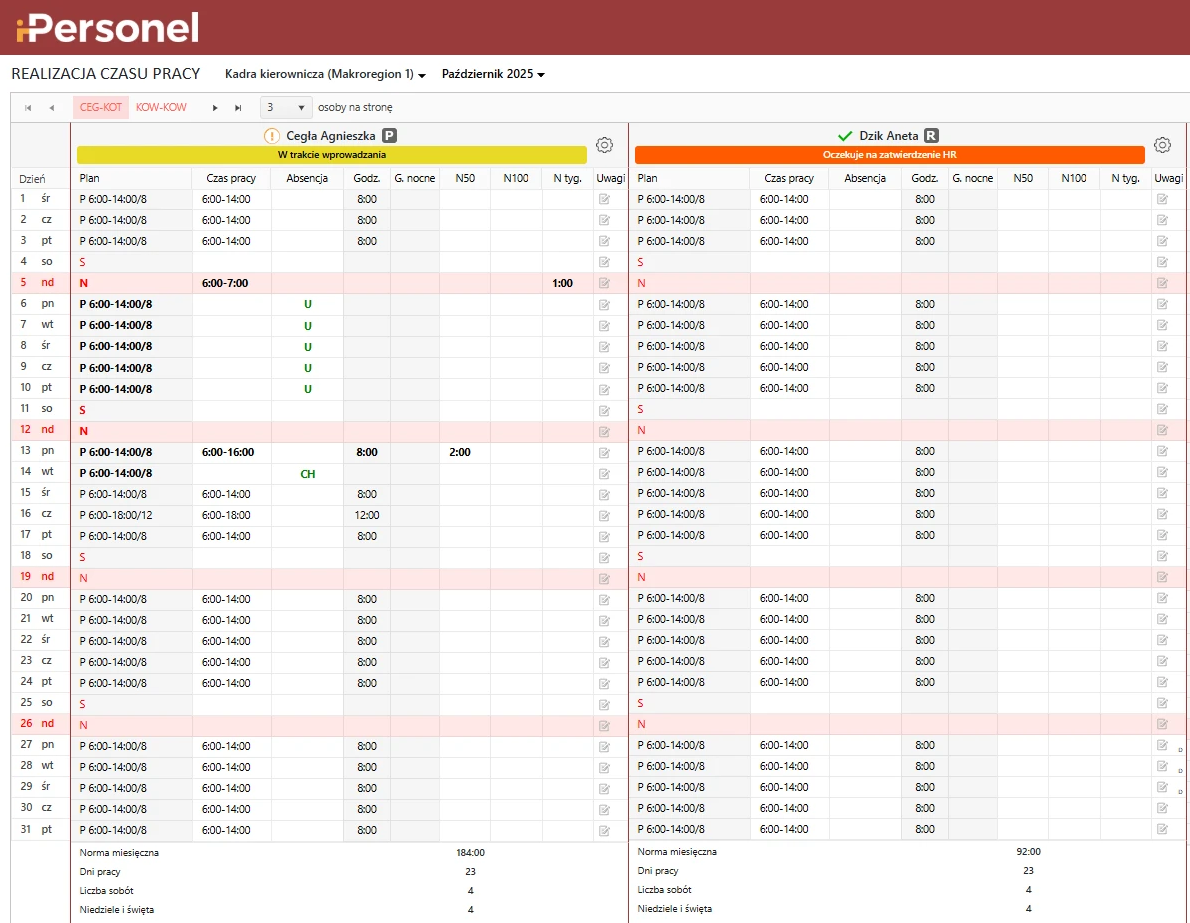The width and height of the screenshot is (1190, 923).
Task: Go to next page of employees
Action: (x=216, y=108)
